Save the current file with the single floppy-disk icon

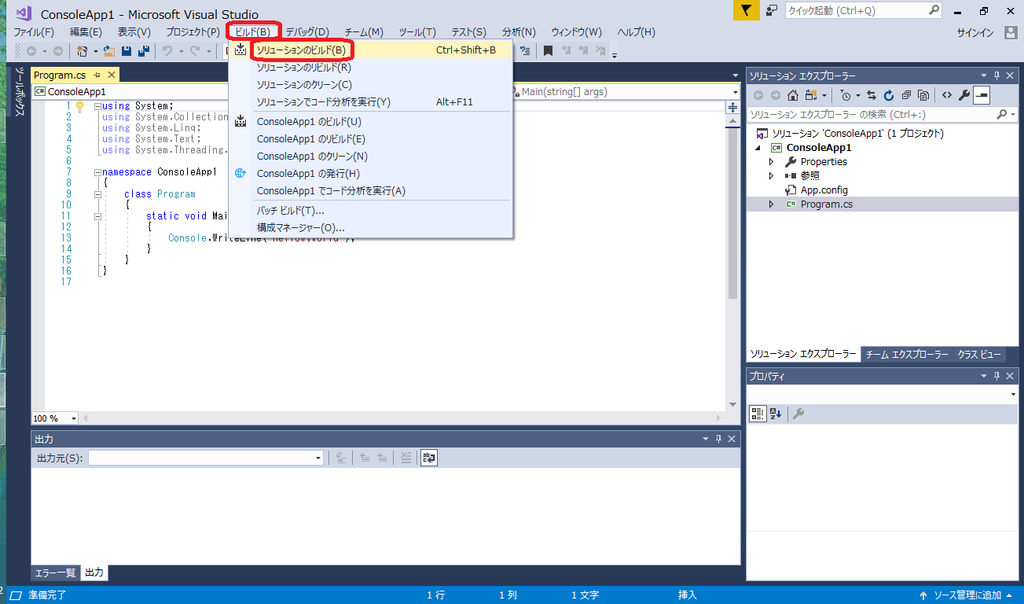pos(127,51)
